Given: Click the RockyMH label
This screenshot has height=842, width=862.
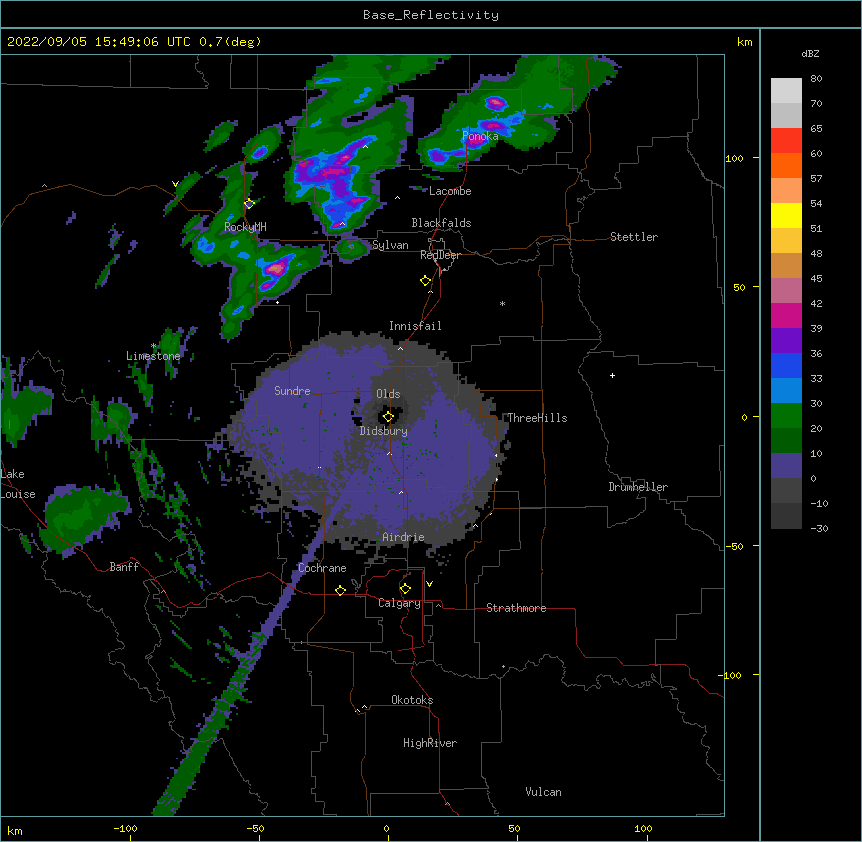Looking at the screenshot, I should [x=245, y=227].
